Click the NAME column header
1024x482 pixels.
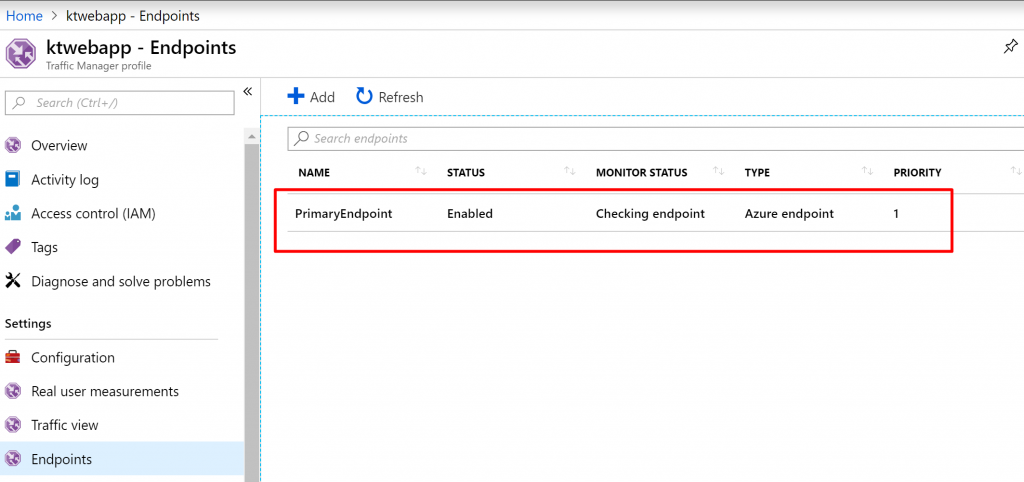(314, 173)
